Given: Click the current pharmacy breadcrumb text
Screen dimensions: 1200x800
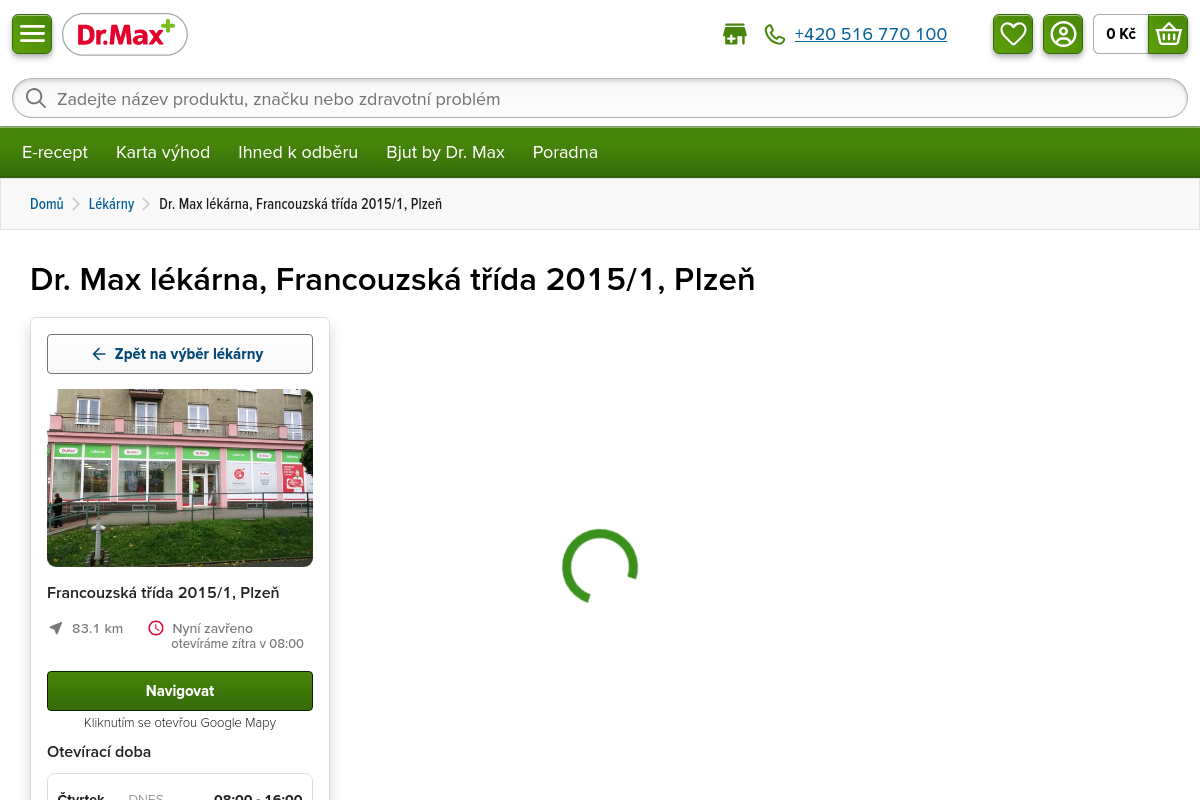Looking at the screenshot, I should pos(300,204).
